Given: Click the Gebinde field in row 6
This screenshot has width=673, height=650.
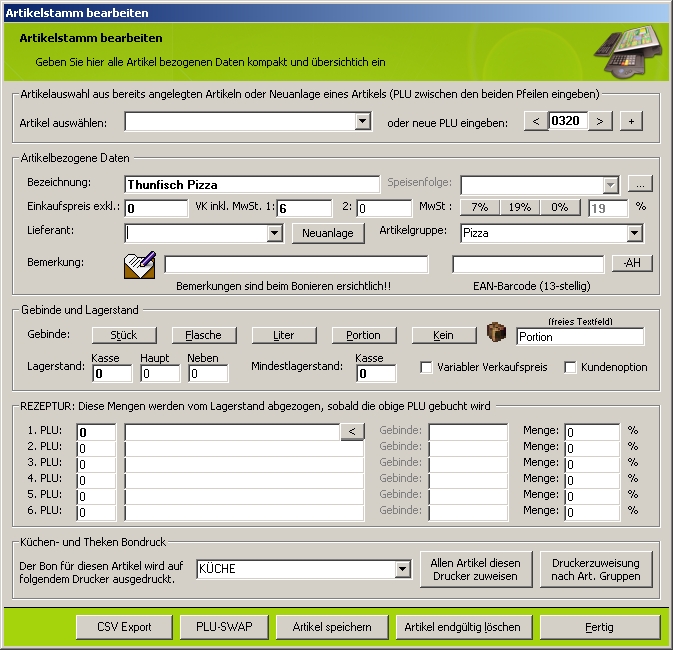Looking at the screenshot, I should [468, 512].
